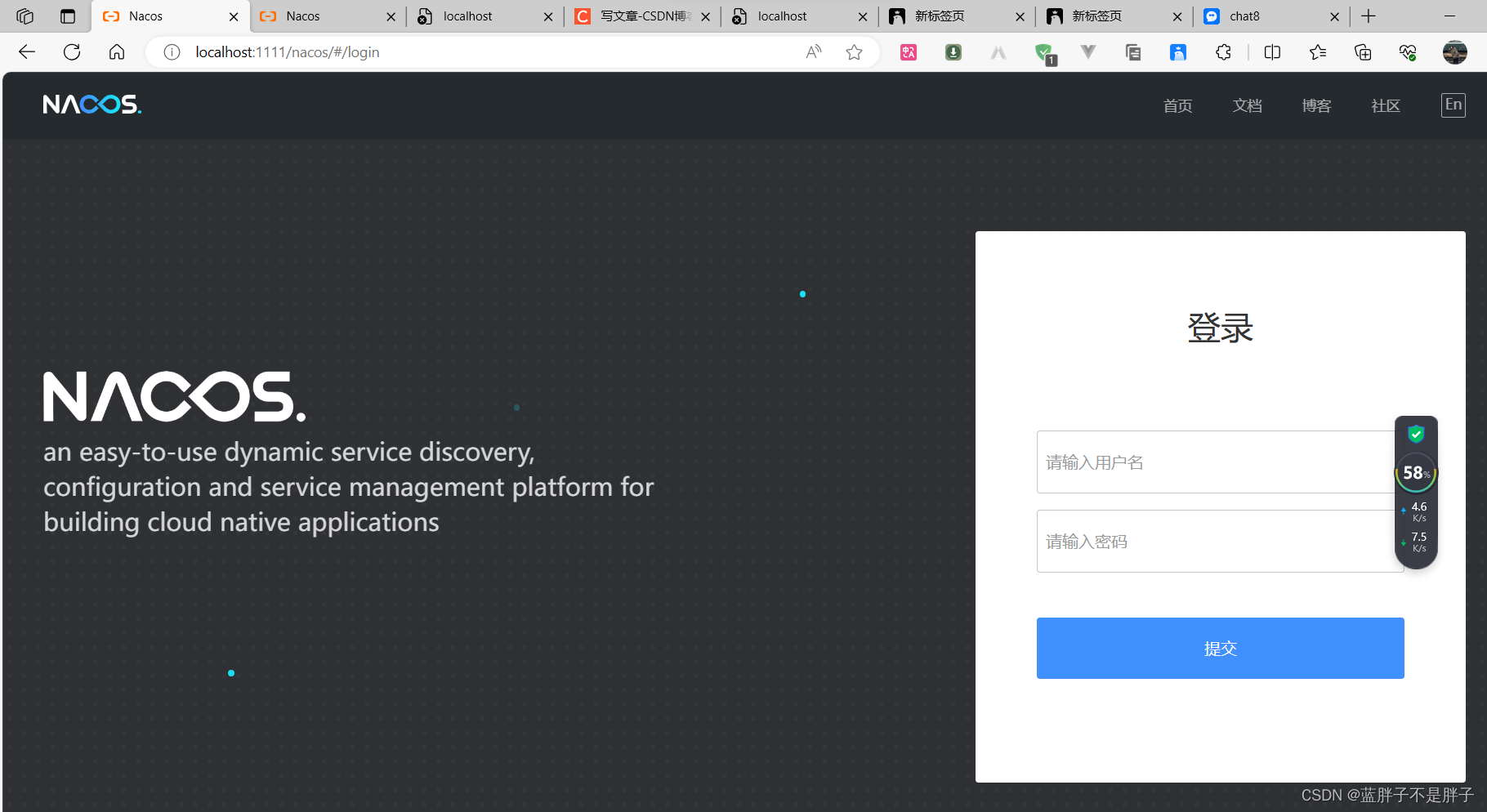Focus the username input field
Viewport: 1487px width, 812px height.
[1221, 462]
